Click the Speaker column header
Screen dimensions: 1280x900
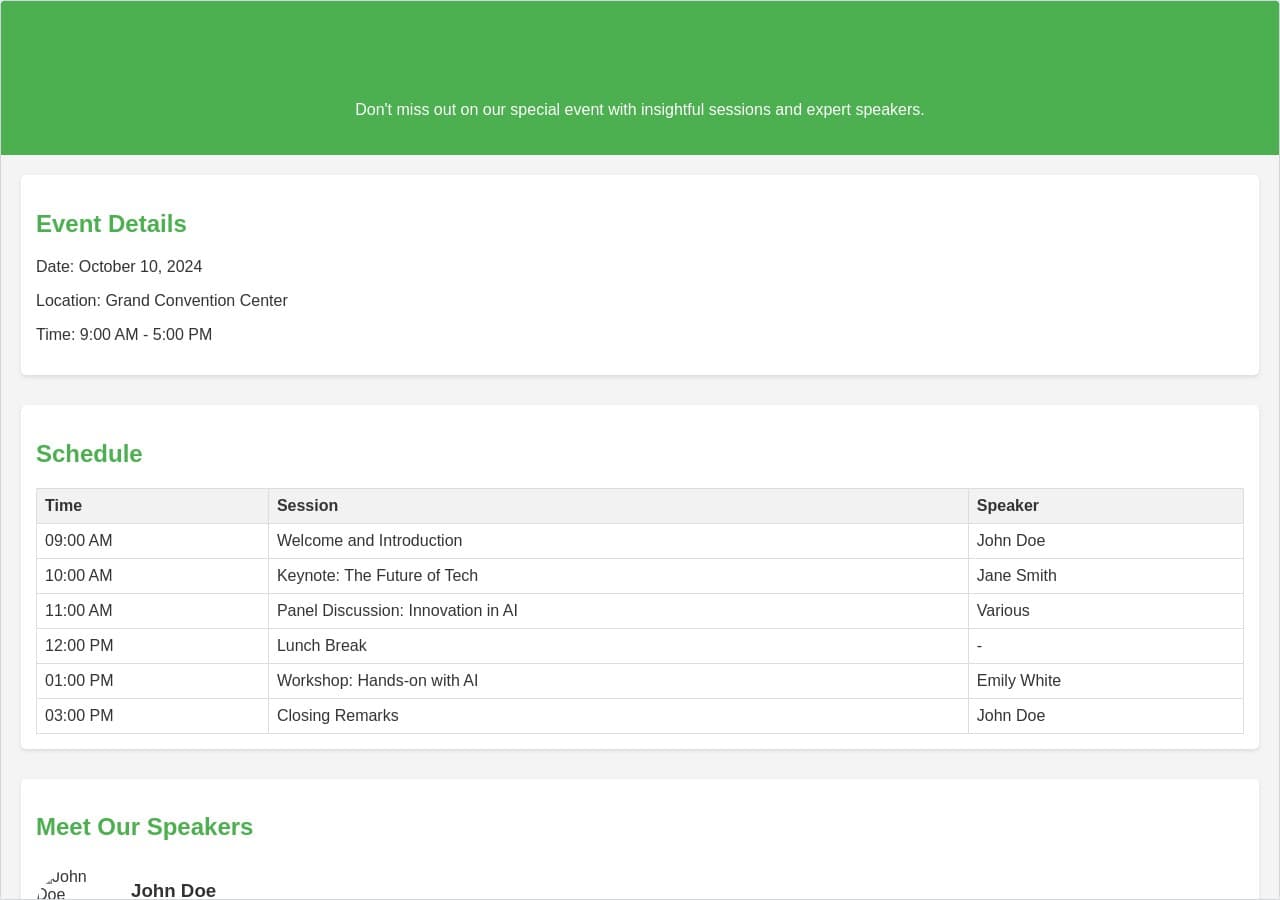click(1106, 506)
